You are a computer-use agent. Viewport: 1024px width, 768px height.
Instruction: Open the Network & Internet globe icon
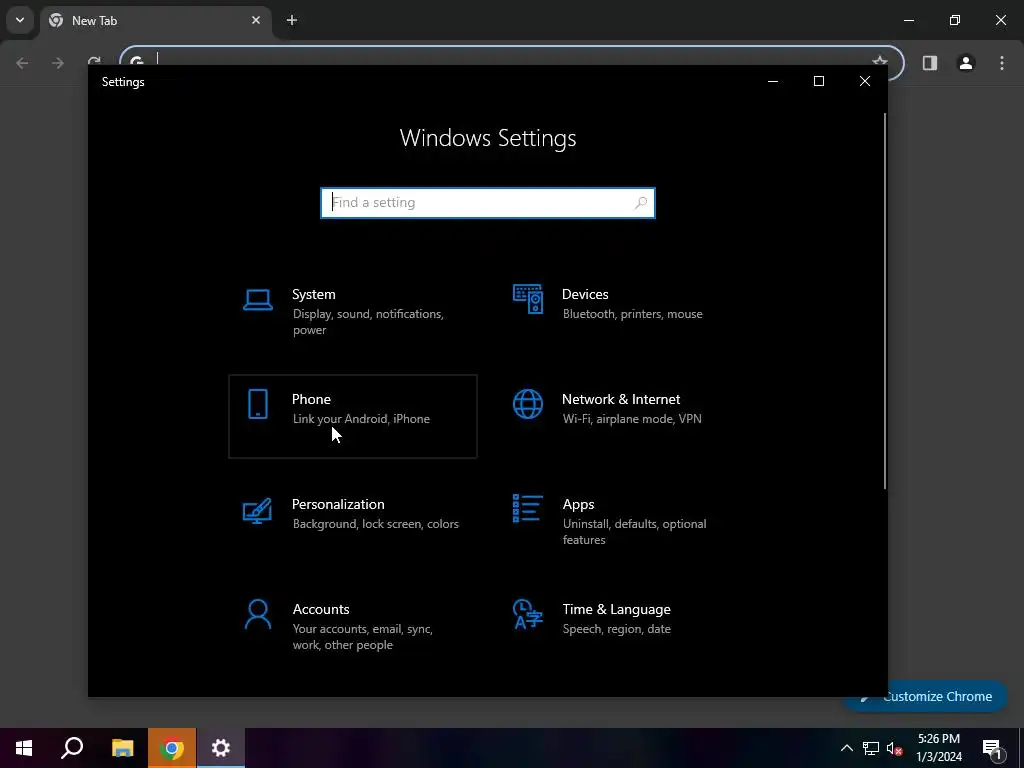tap(528, 404)
